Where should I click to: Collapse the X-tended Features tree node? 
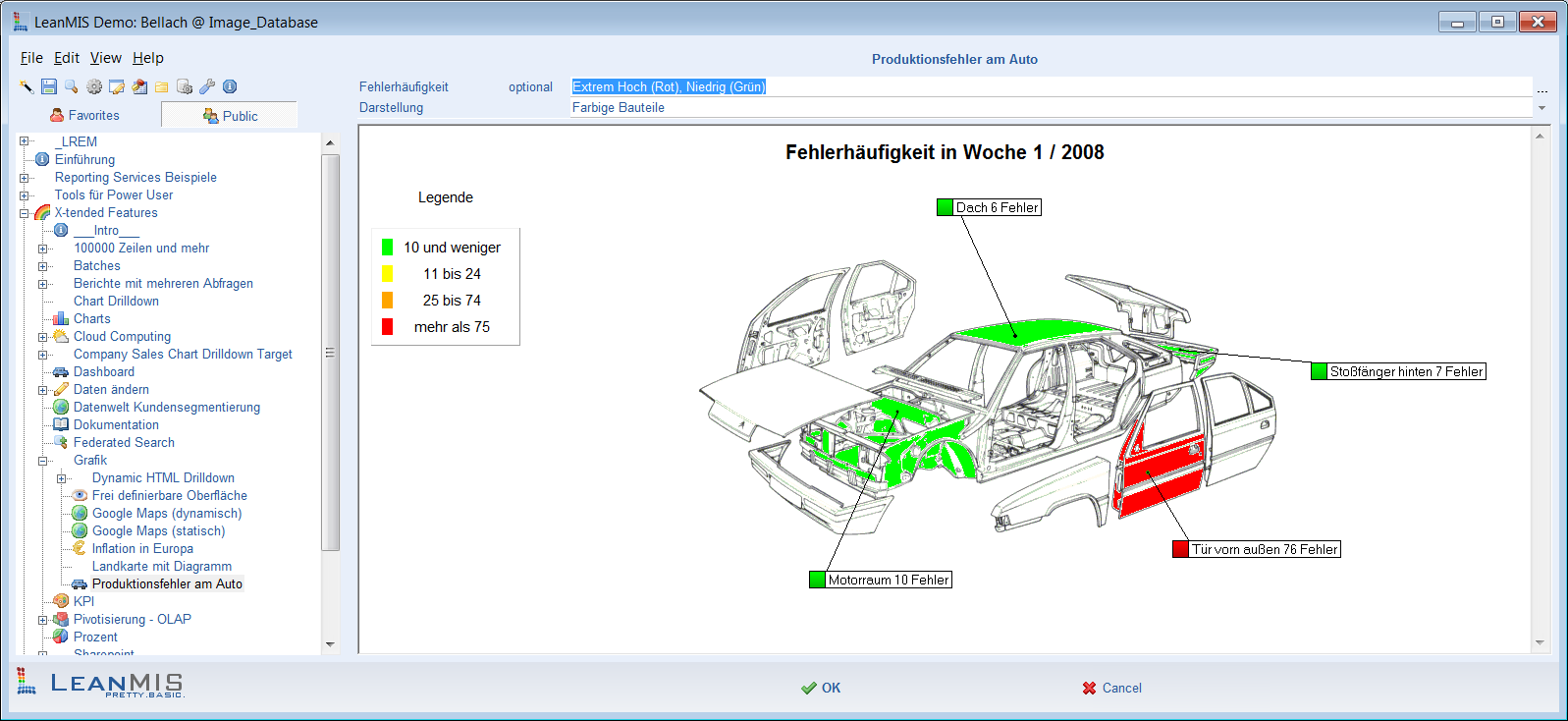[x=25, y=213]
